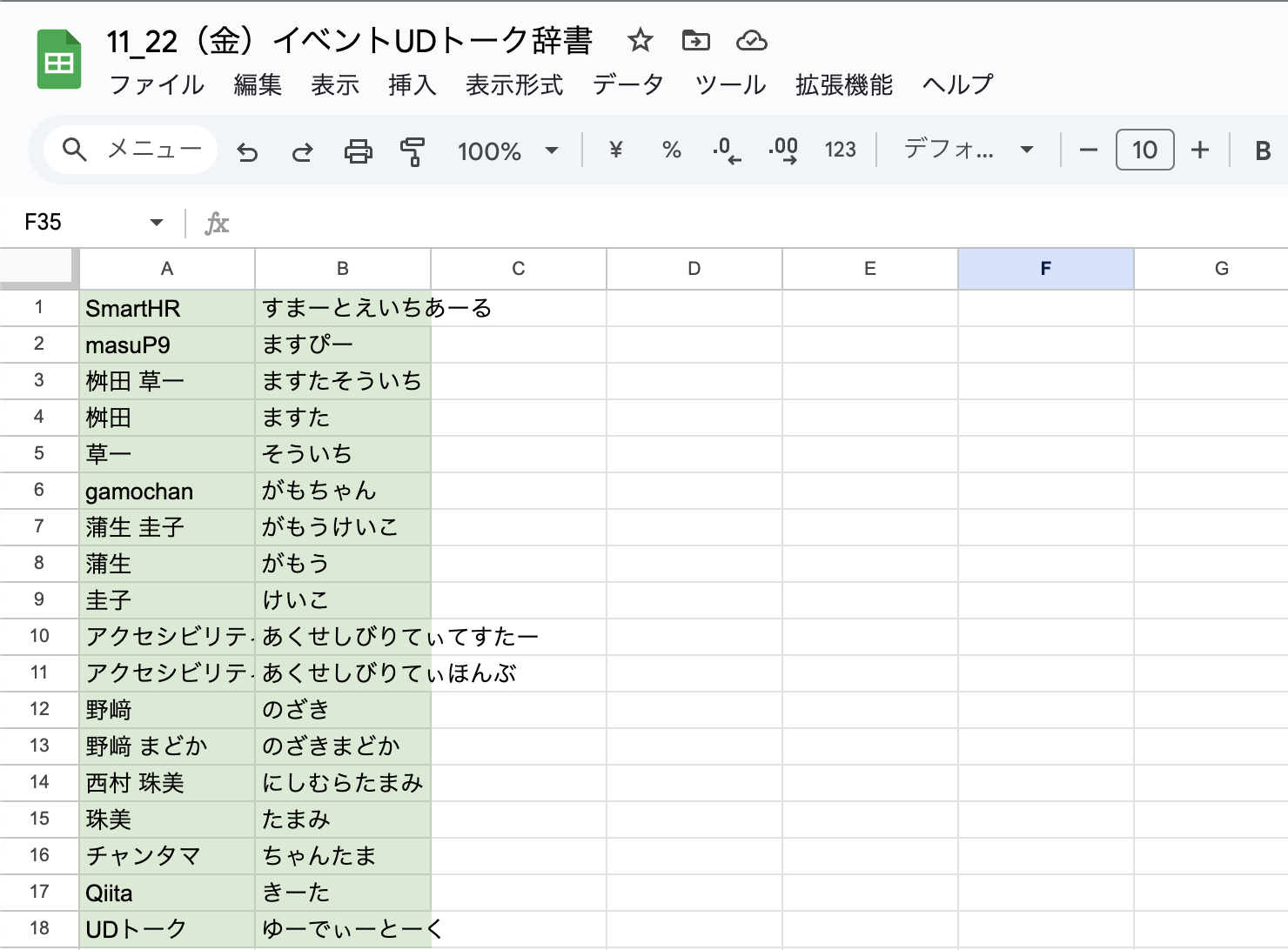
Task: Toggle bold formatting
Action: tap(1262, 151)
